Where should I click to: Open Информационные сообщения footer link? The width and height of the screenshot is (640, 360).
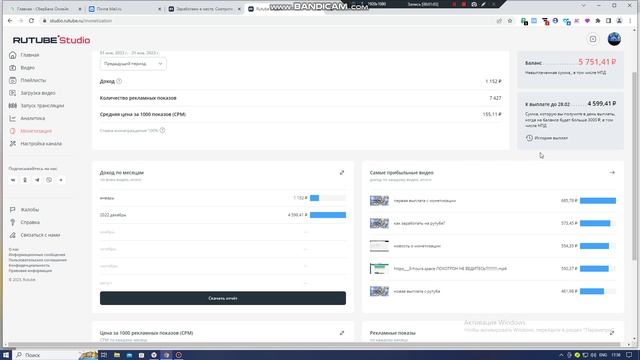coord(37,255)
